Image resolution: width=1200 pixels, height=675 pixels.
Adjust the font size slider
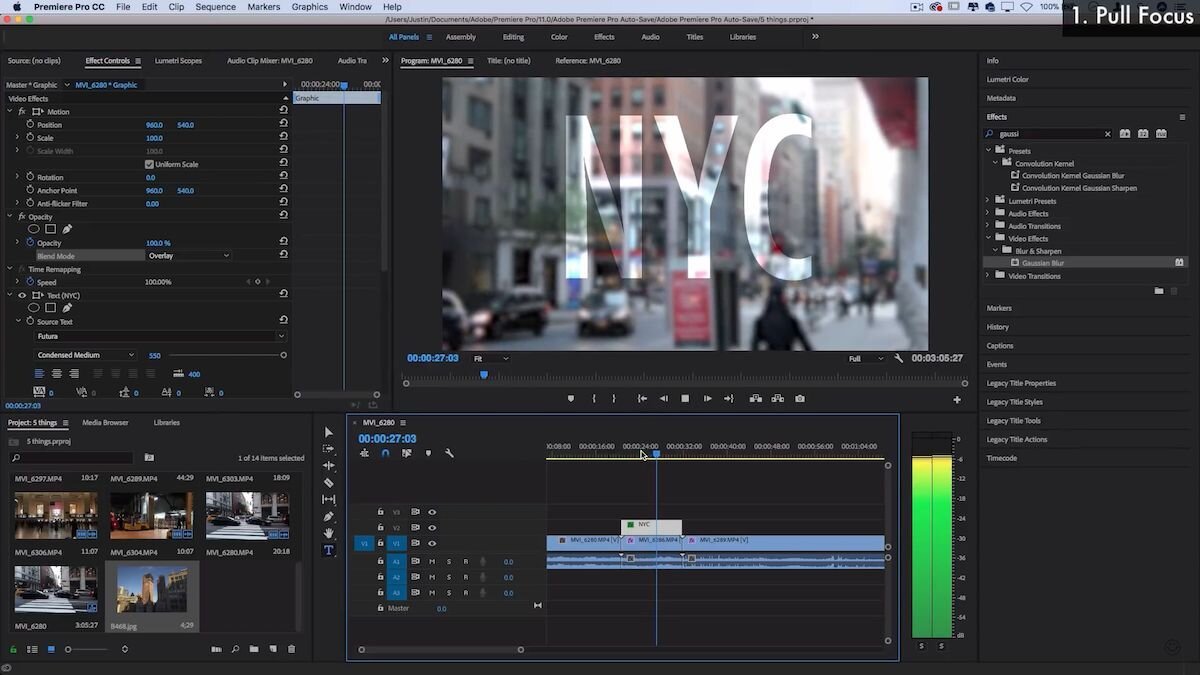(x=228, y=355)
